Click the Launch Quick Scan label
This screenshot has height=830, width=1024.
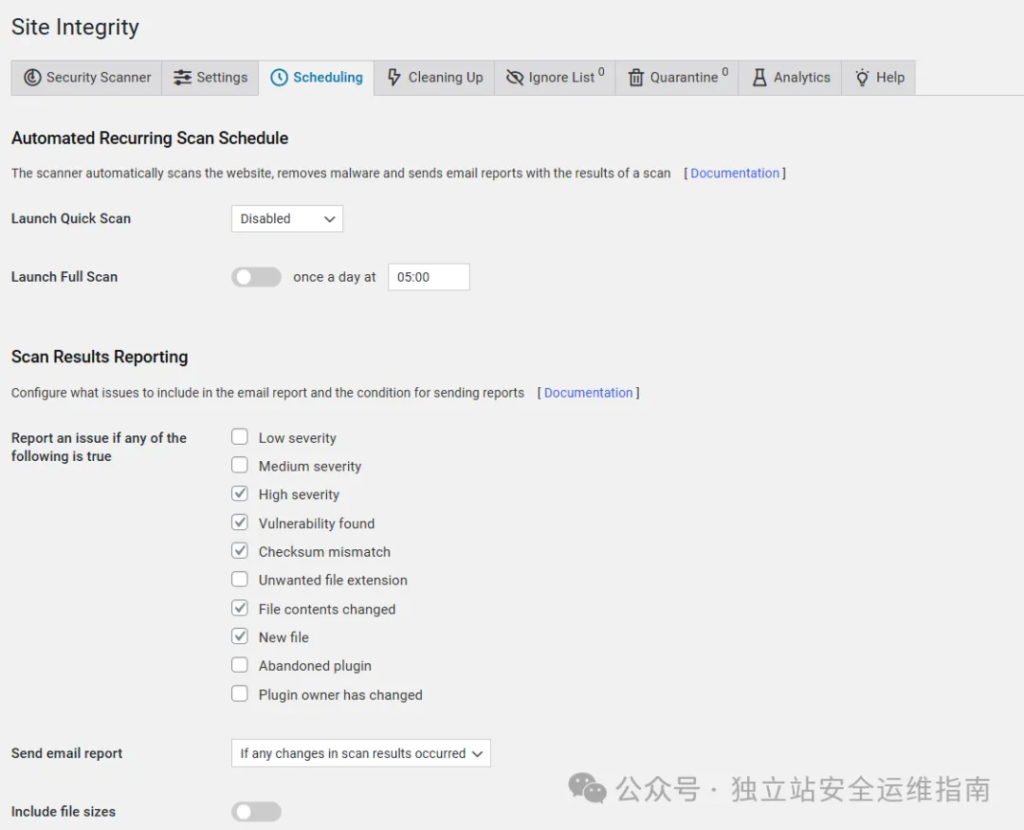coord(71,219)
